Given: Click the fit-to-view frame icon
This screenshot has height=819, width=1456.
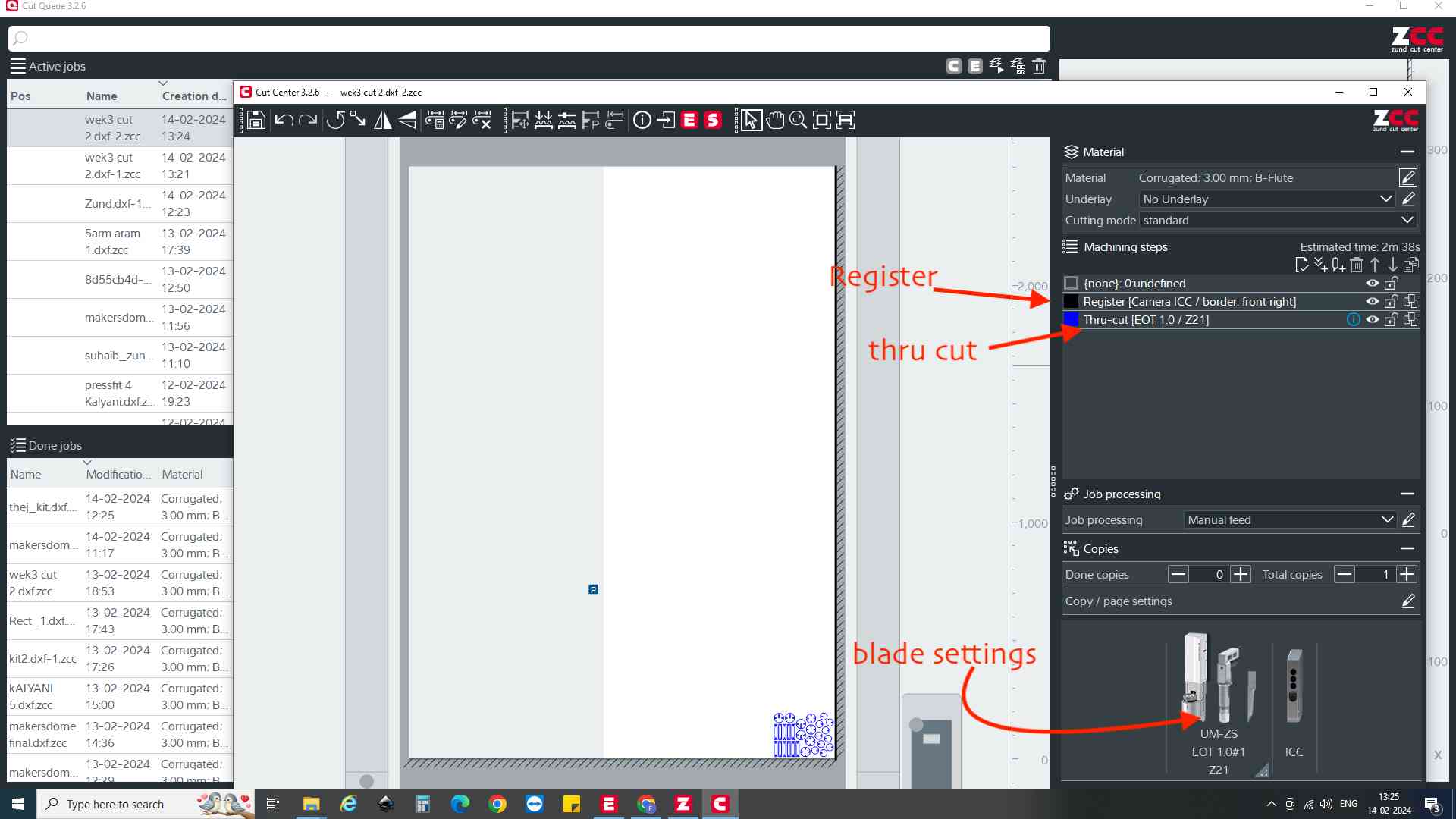Looking at the screenshot, I should click(821, 120).
